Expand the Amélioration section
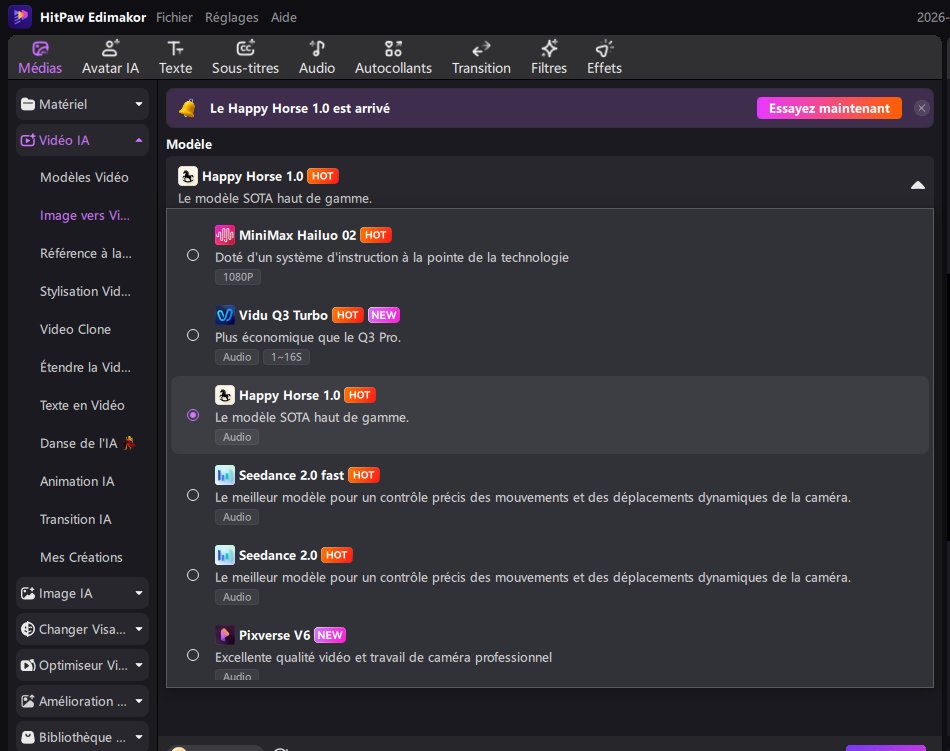 click(82, 701)
